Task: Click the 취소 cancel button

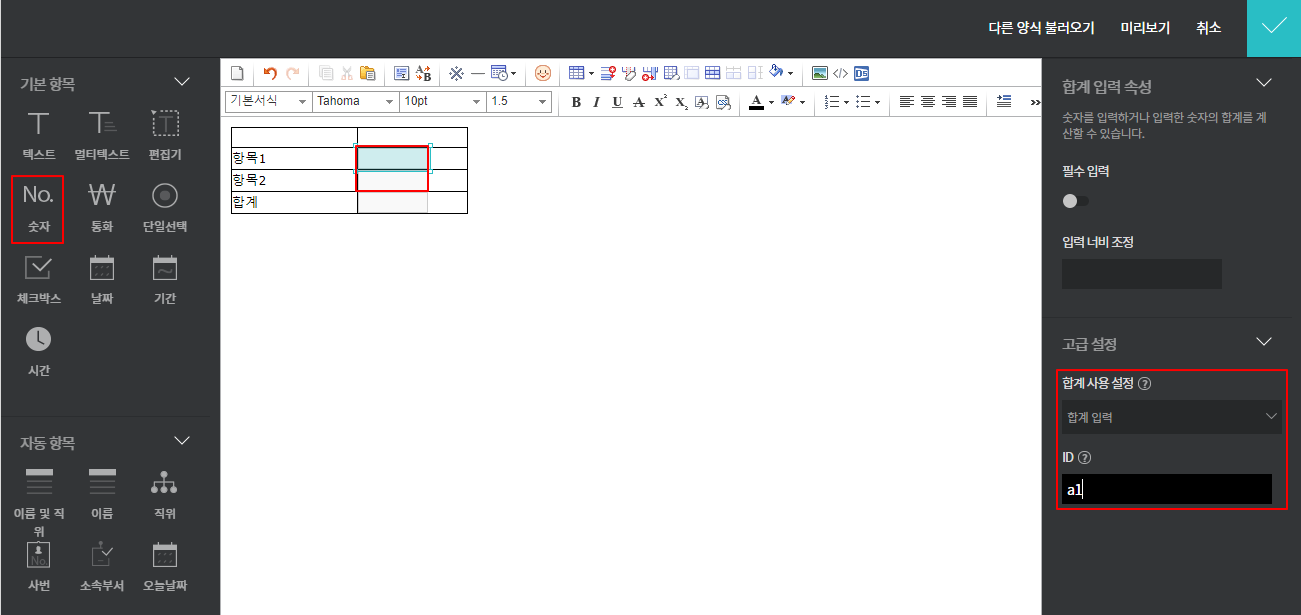Action: coord(1208,28)
